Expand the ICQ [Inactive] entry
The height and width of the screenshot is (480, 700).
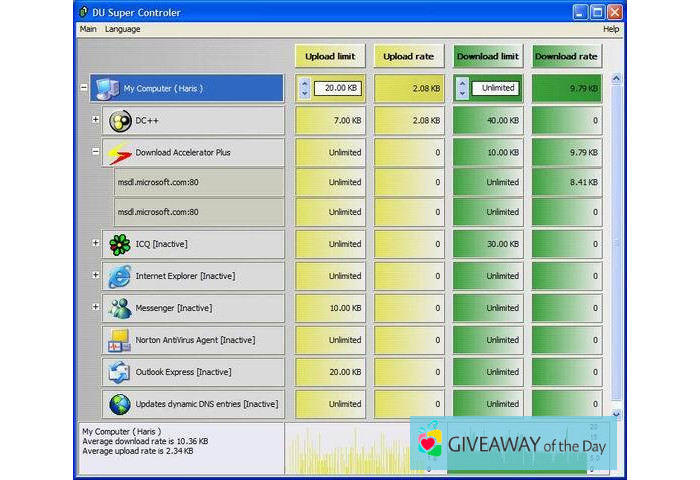(x=96, y=244)
